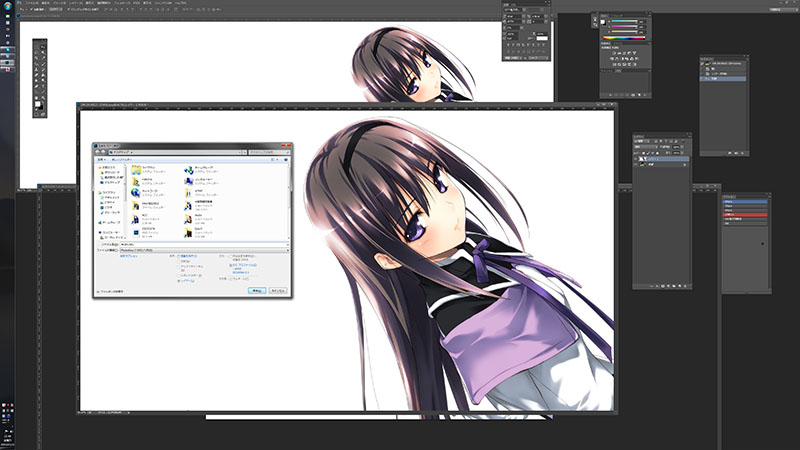
Task: Open the layer filter kind dropdown
Action: pos(642,141)
